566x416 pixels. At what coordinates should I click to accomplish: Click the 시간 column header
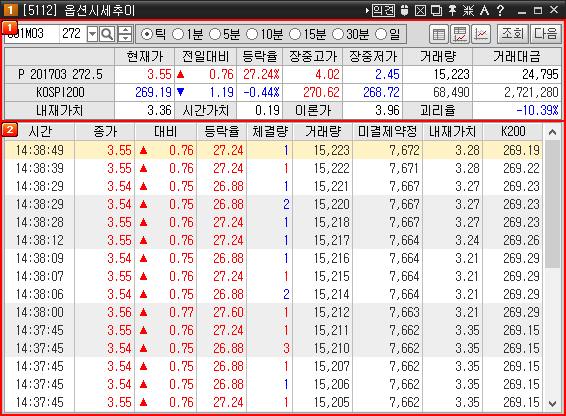tap(39, 131)
